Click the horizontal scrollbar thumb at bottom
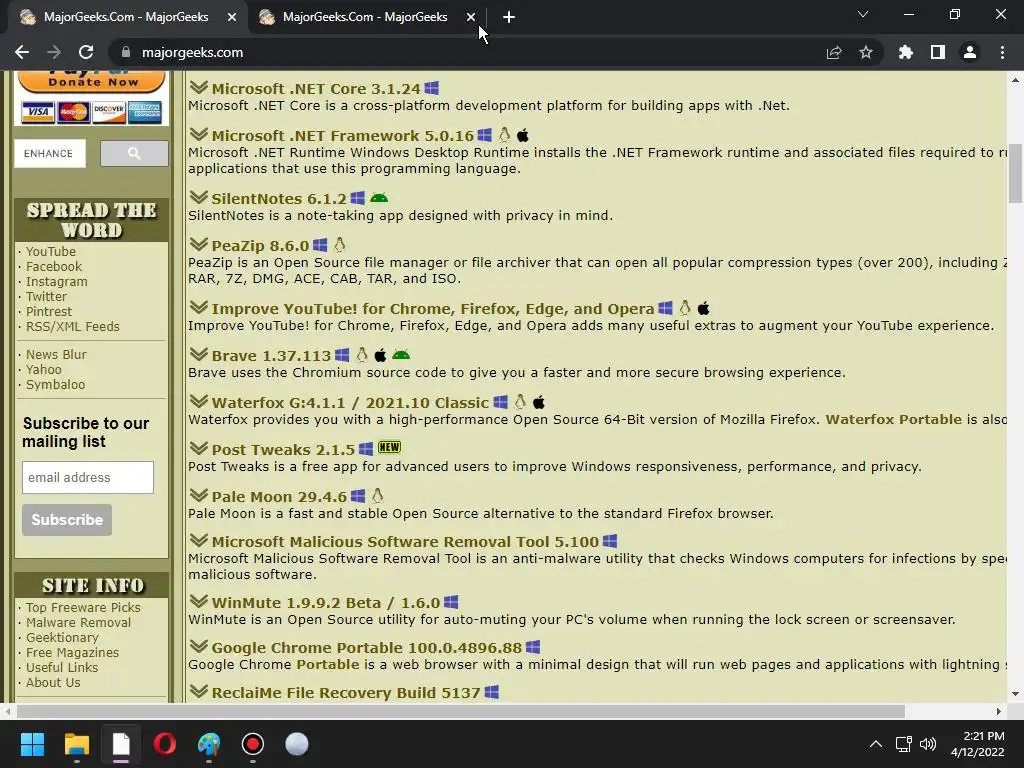This screenshot has width=1024, height=768. (x=460, y=711)
